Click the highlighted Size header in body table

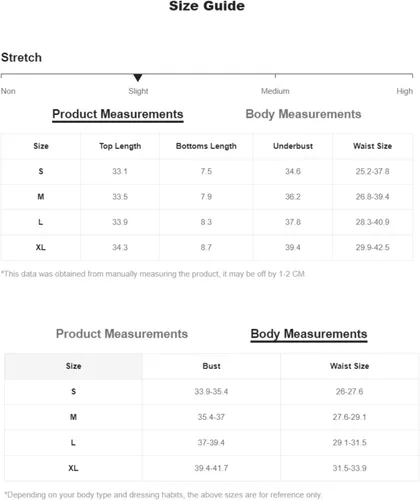tap(73, 366)
